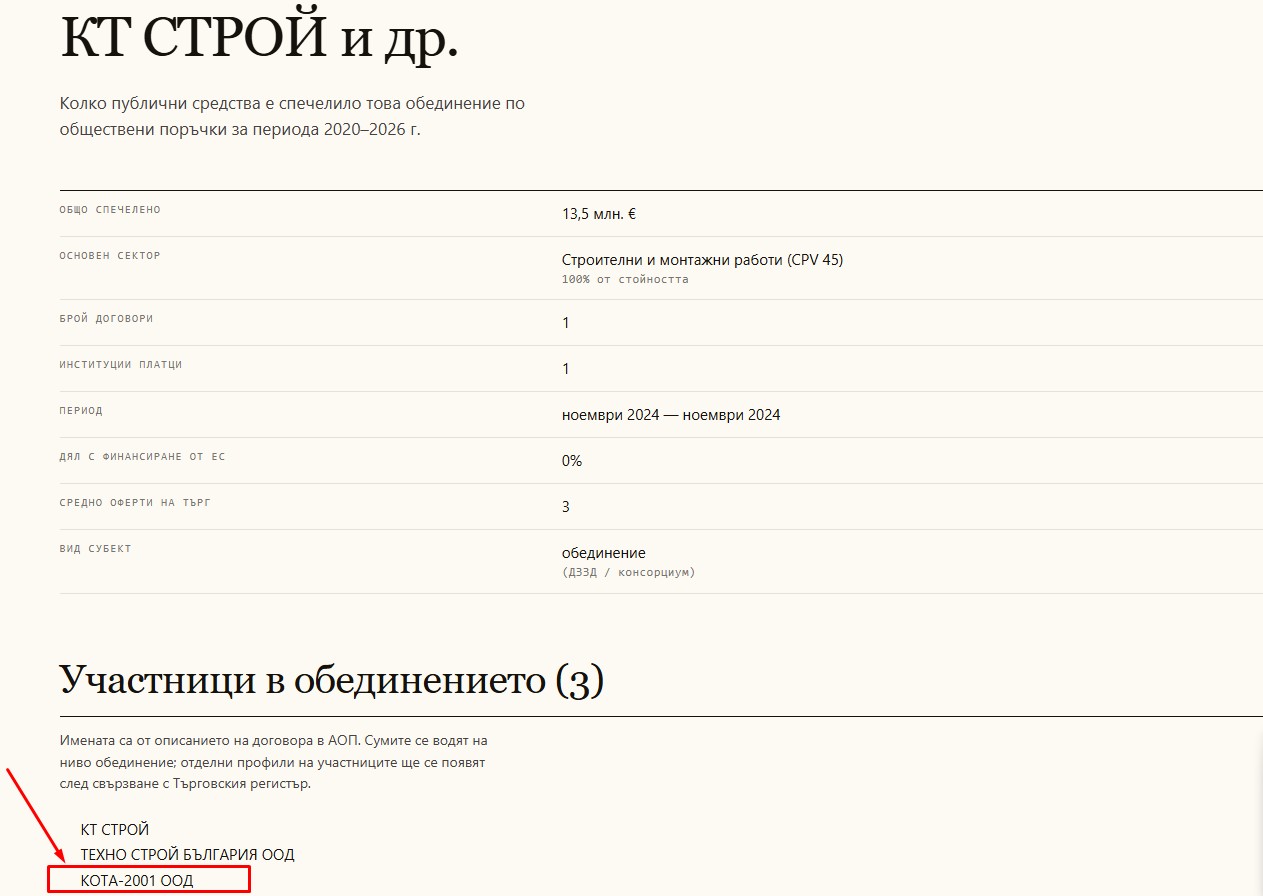Select period value 'ноември 2024 — ноември 2024'
1263x896 pixels.
671,415
